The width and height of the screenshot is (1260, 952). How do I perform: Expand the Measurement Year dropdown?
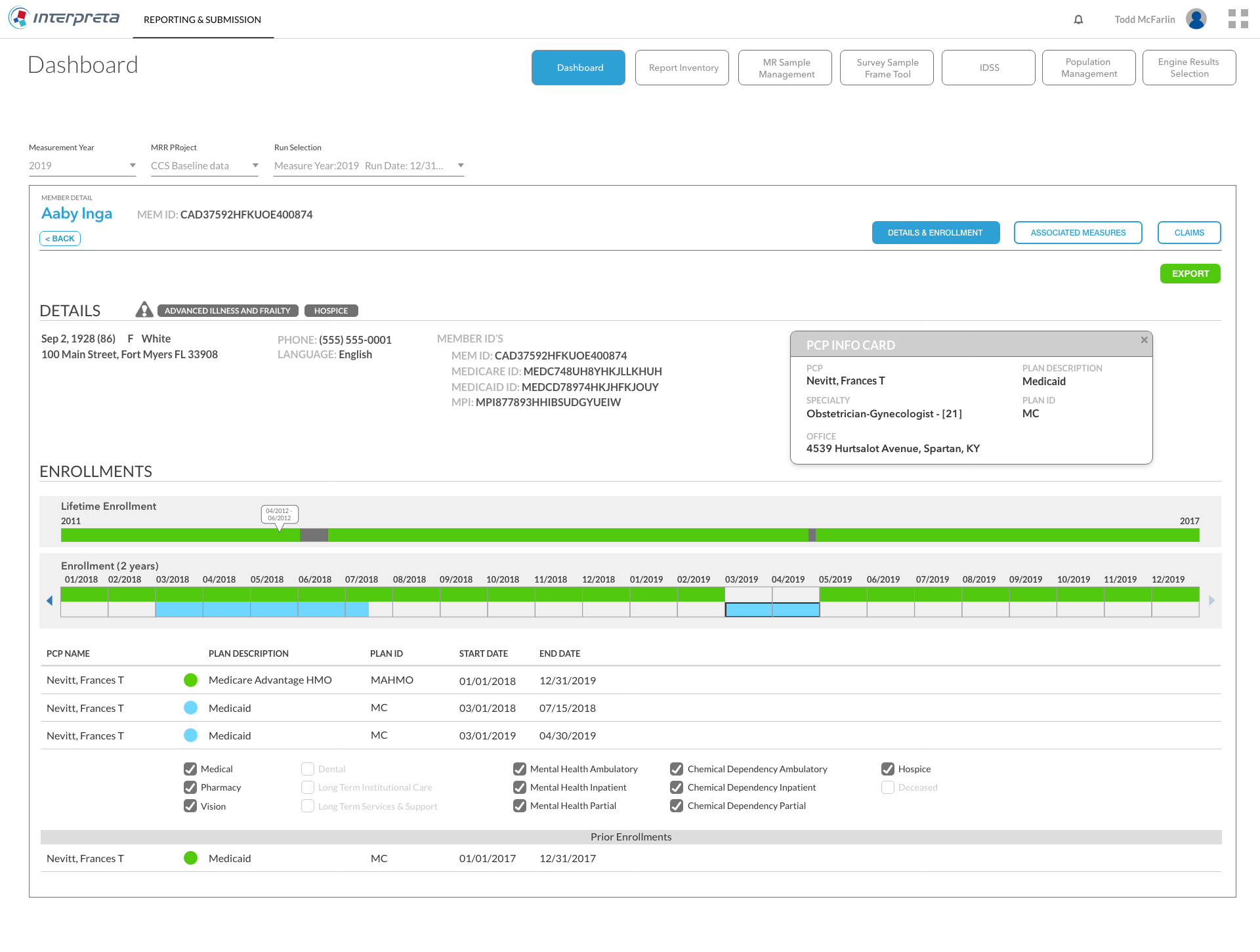pos(82,166)
